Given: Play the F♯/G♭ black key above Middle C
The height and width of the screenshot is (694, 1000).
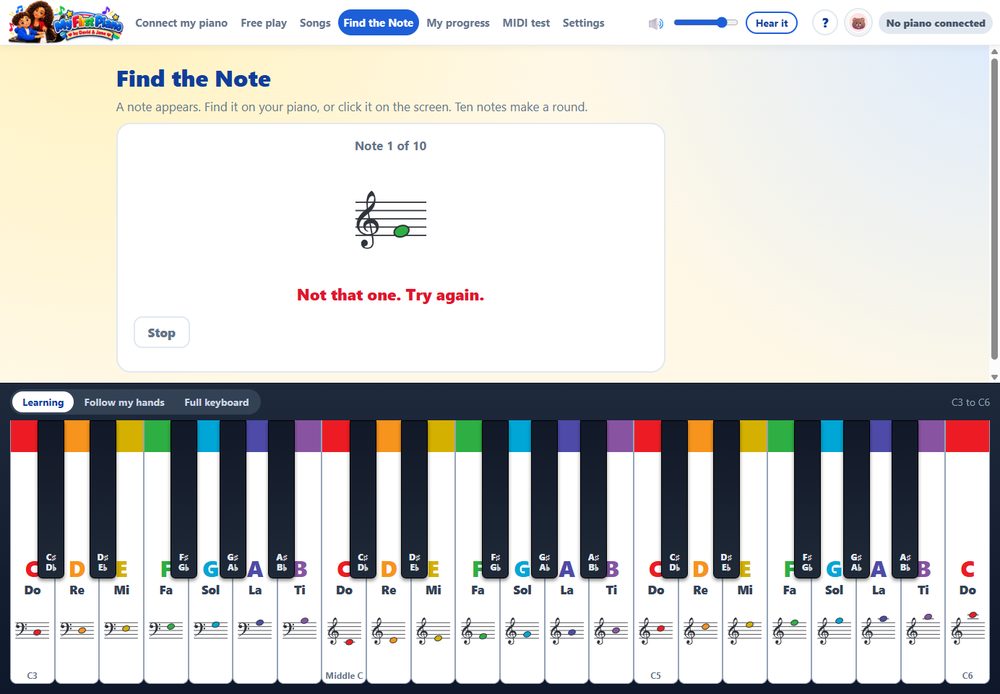Looking at the screenshot, I should [x=495, y=498].
